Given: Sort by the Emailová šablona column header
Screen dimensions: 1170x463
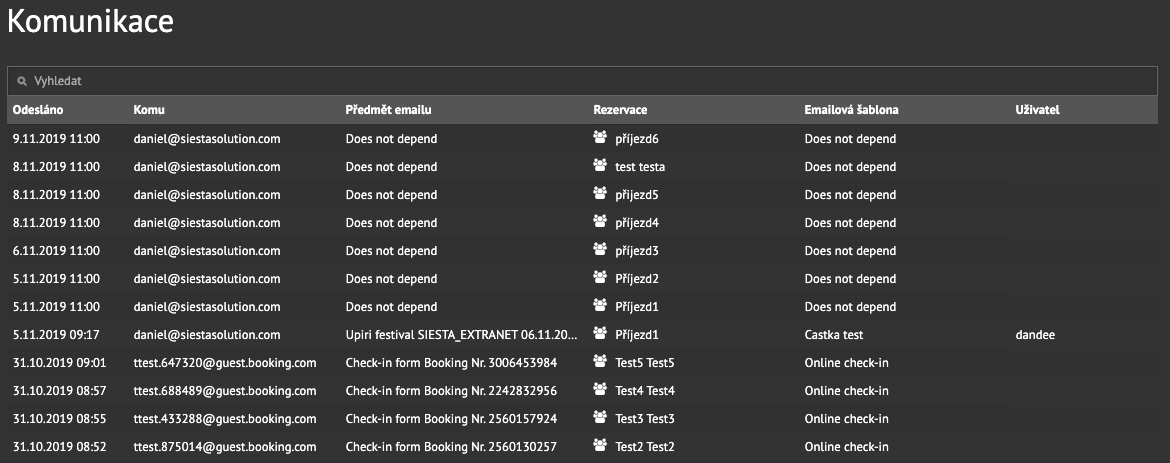Looking at the screenshot, I should click(851, 110).
